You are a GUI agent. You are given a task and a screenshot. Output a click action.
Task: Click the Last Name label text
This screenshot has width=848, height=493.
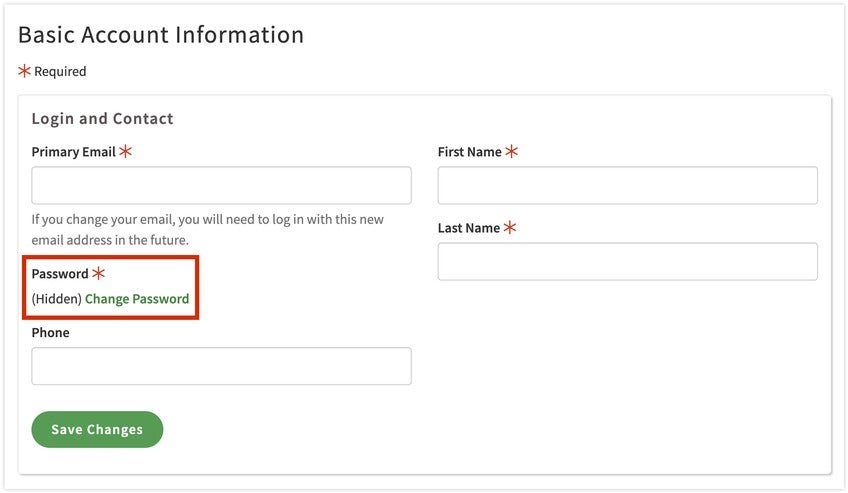pos(468,228)
